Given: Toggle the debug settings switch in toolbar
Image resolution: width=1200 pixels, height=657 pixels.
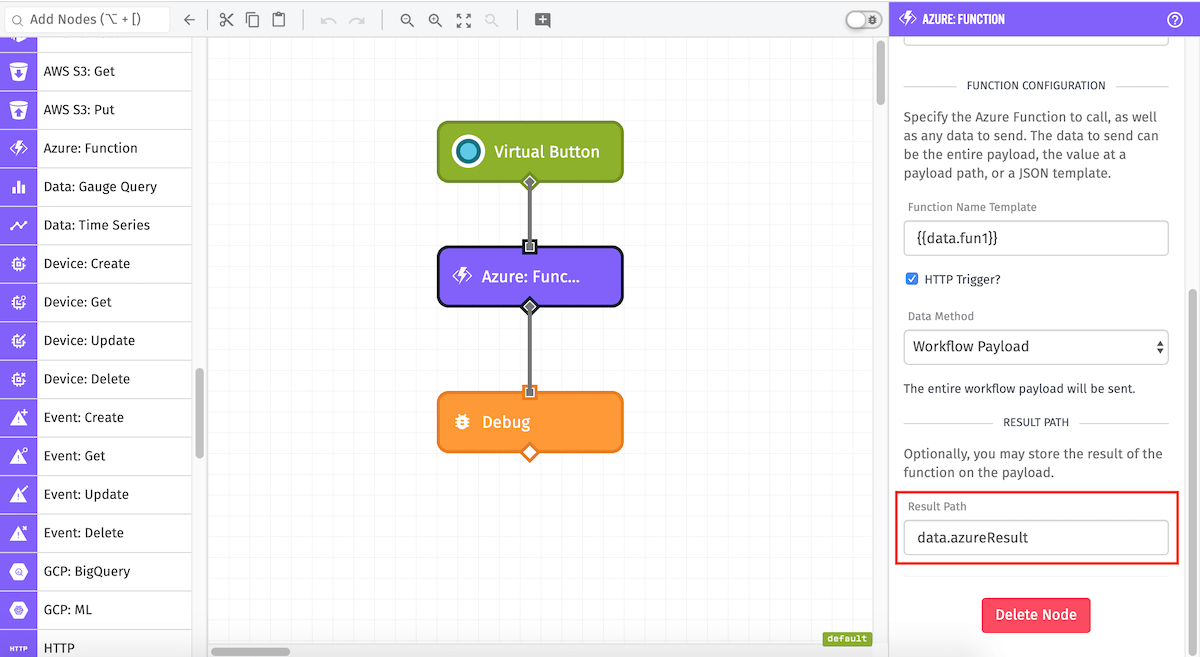Looking at the screenshot, I should click(863, 20).
